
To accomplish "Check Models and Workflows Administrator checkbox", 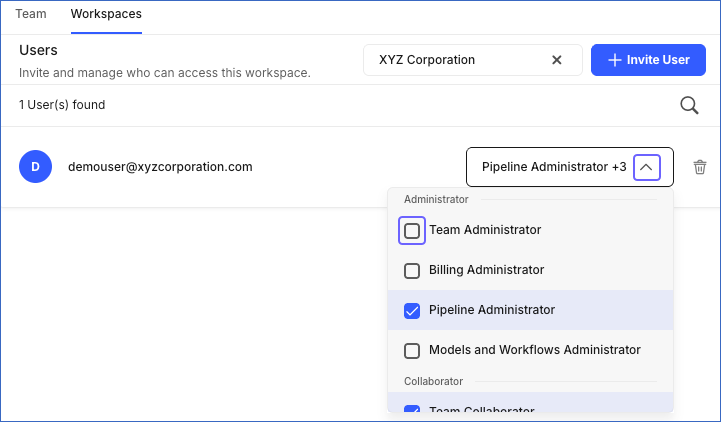I will pyautogui.click(x=412, y=351).
